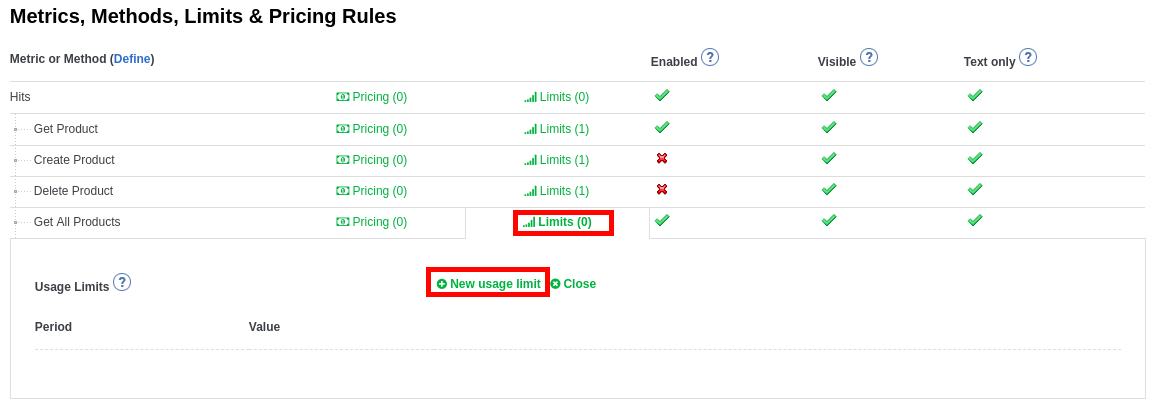Click the plus icon for New usage limit
The image size is (1166, 417).
click(x=442, y=284)
